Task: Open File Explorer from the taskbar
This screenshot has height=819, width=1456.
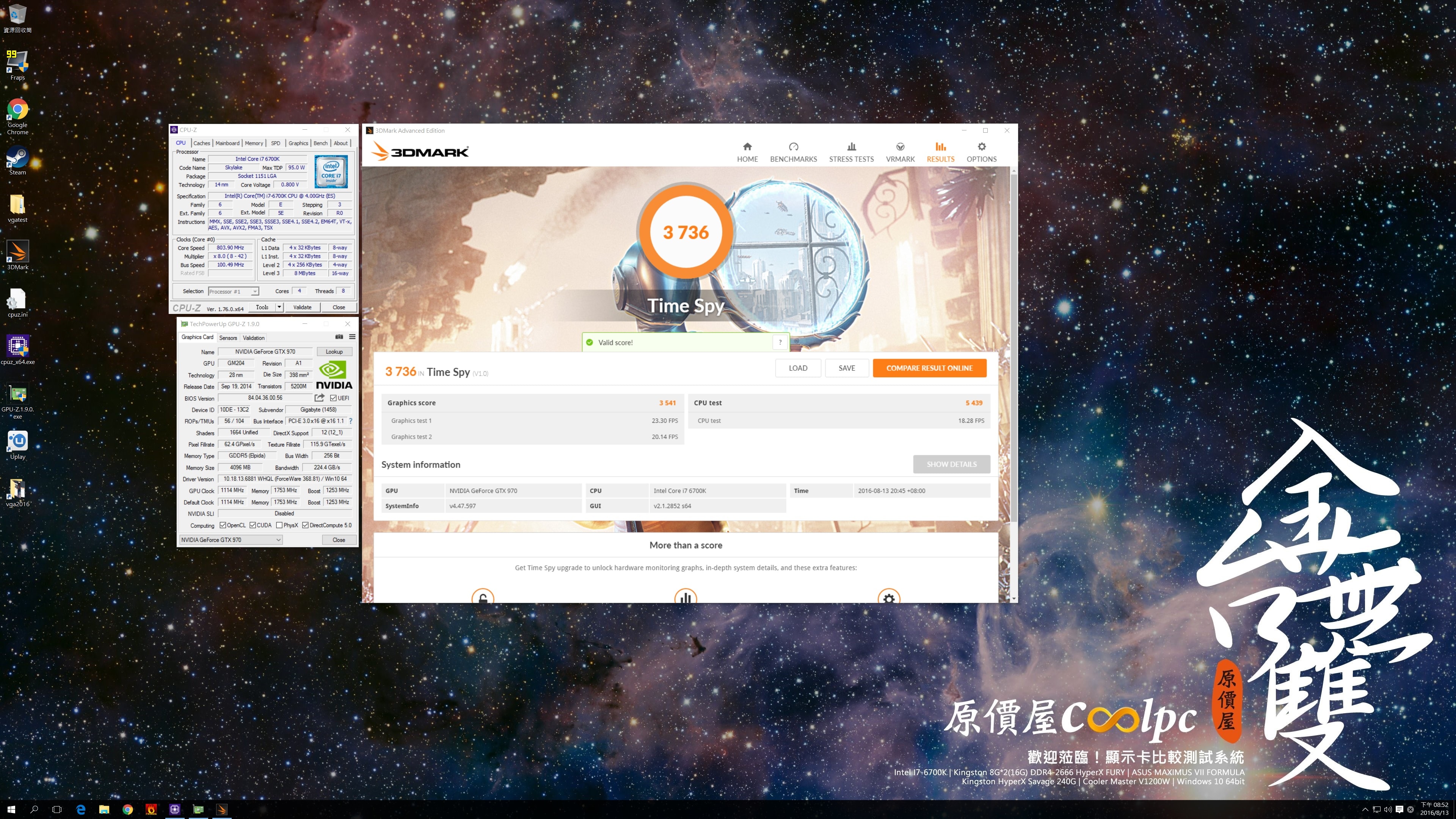Action: pyautogui.click(x=104, y=810)
